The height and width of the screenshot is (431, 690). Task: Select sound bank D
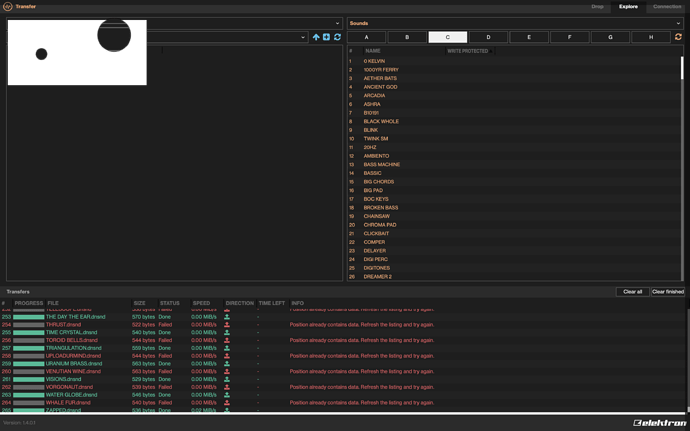tap(488, 37)
